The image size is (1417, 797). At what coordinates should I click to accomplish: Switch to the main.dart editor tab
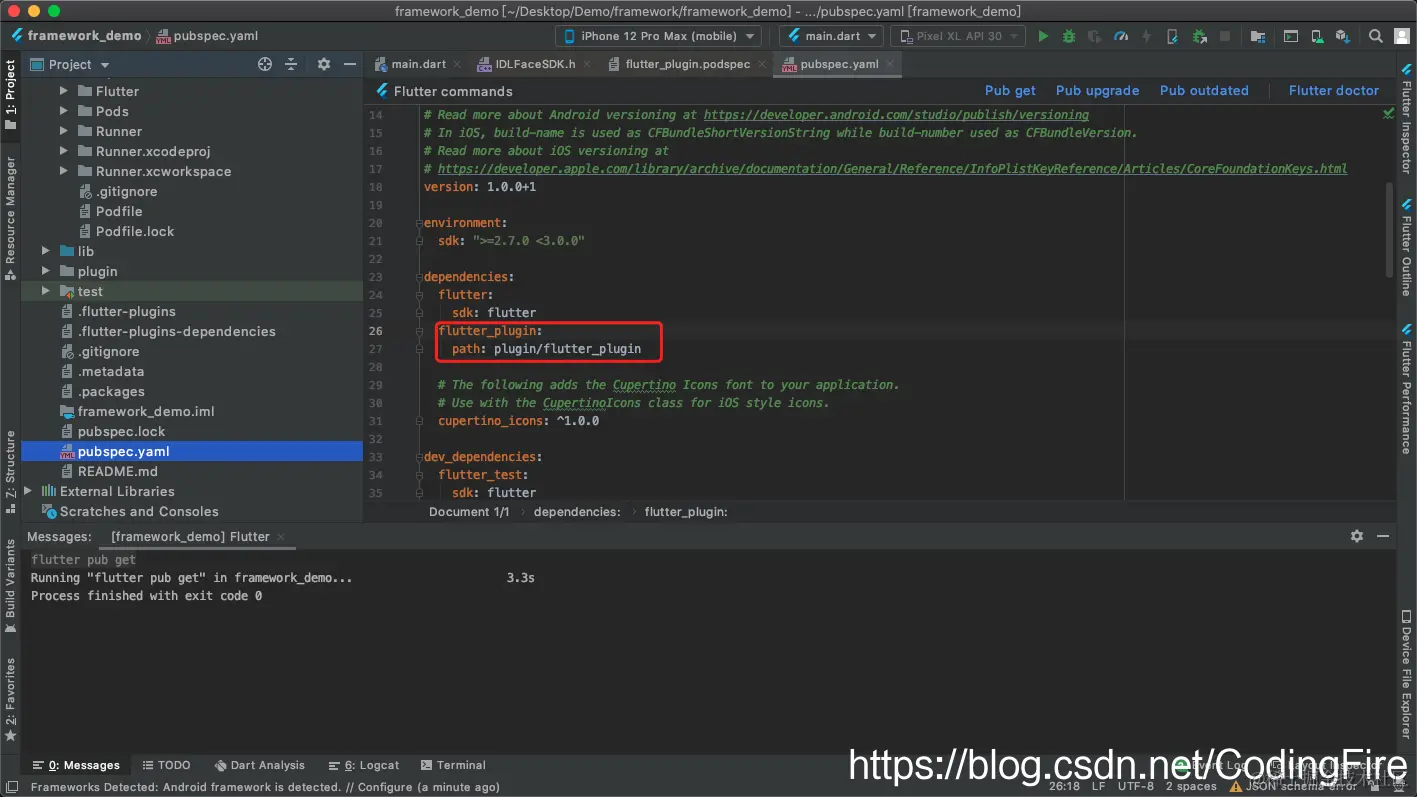[x=418, y=64]
